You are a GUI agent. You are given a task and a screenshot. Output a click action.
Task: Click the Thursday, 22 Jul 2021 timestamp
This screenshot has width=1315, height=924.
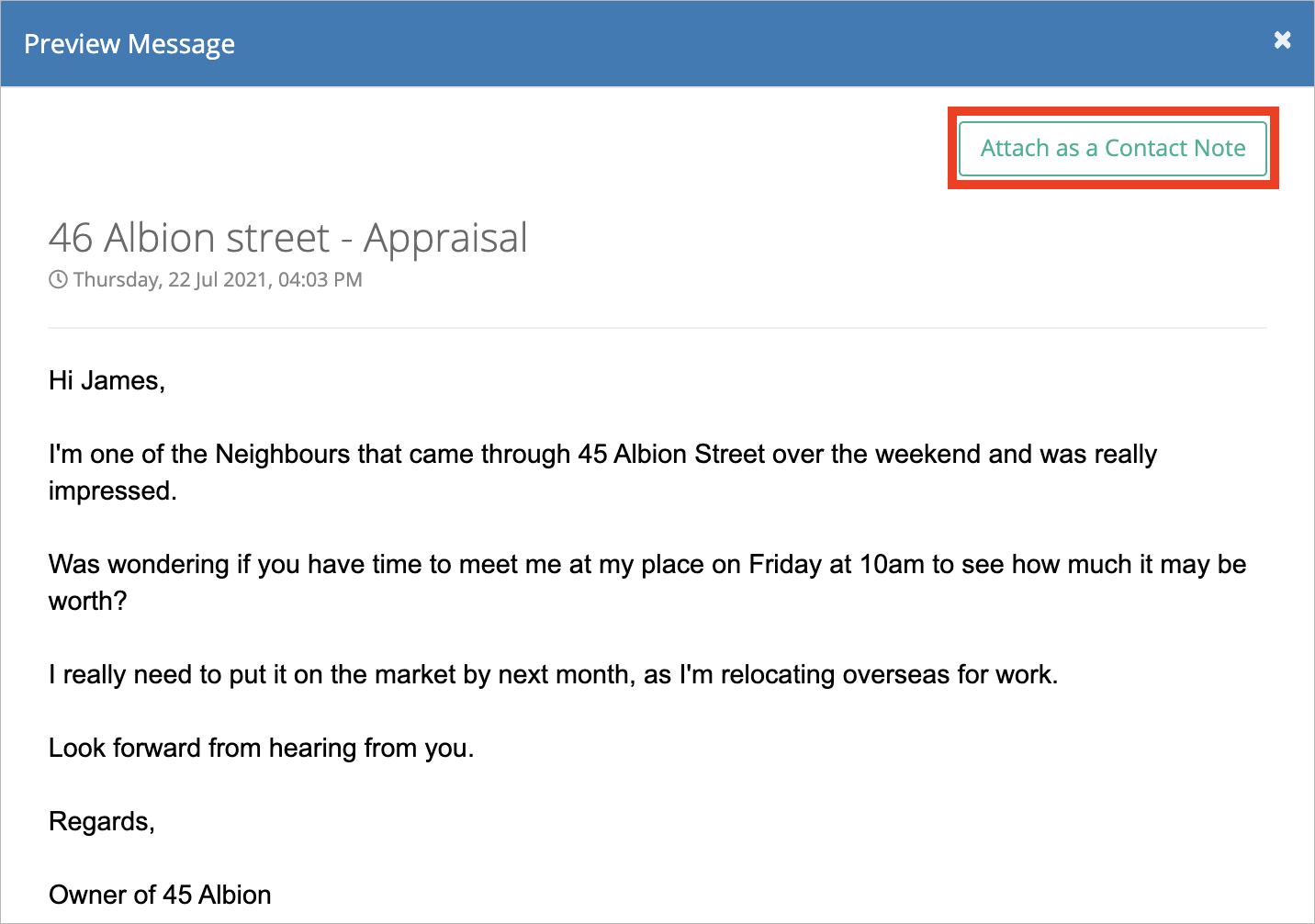coord(218,279)
